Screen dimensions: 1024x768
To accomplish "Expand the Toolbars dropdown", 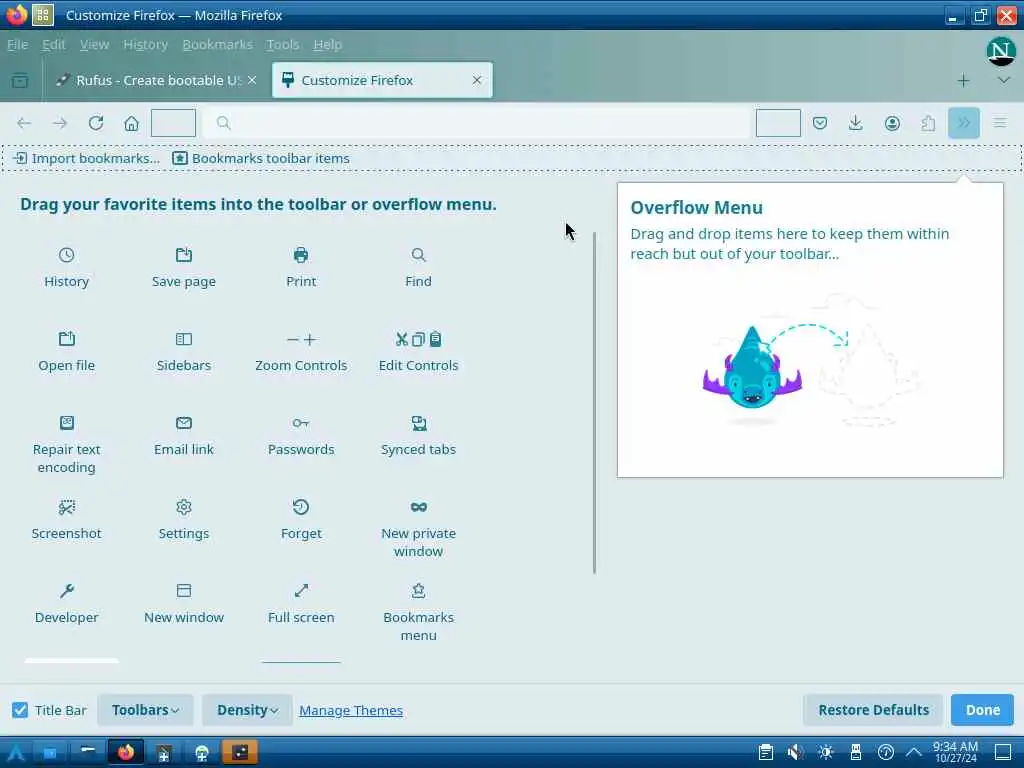I will click(x=145, y=710).
